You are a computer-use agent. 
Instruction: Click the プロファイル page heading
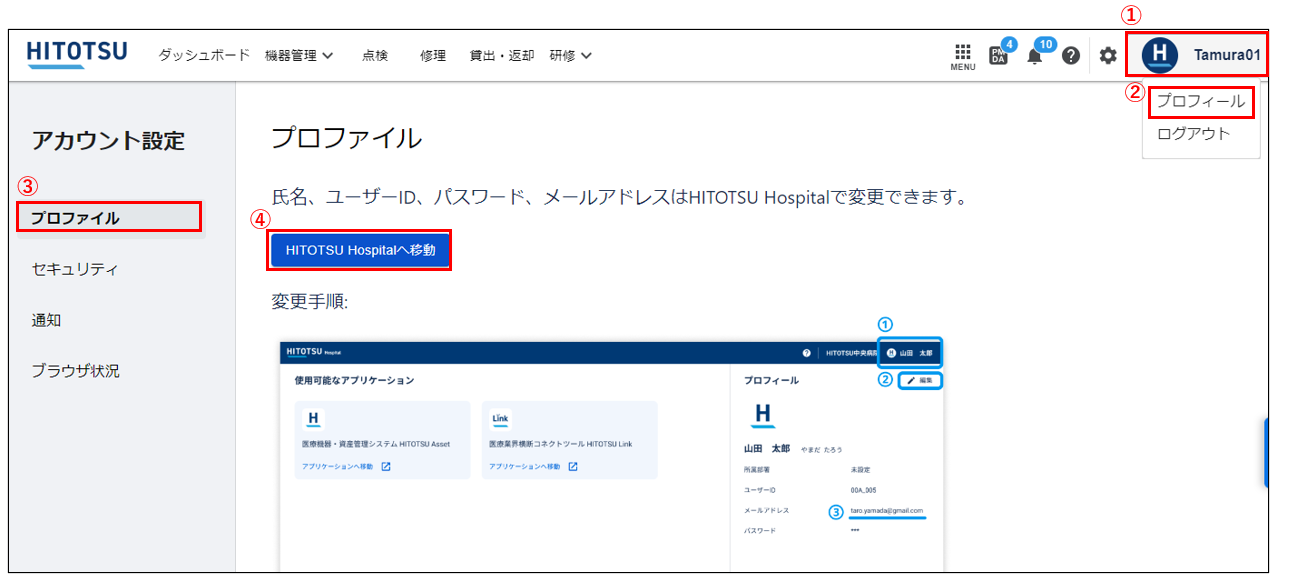pyautogui.click(x=346, y=138)
